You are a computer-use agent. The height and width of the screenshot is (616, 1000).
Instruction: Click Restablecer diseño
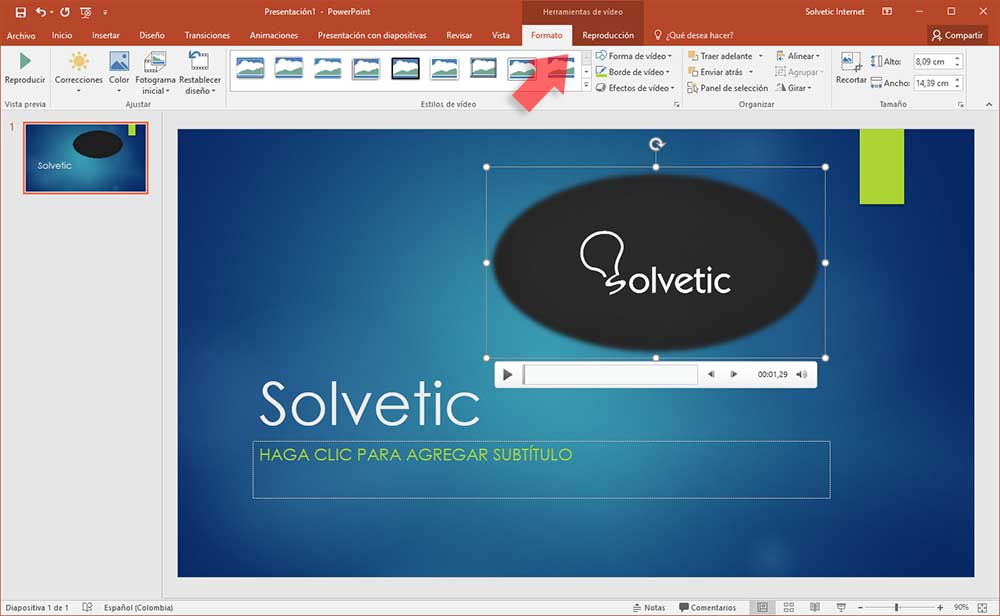(x=200, y=73)
